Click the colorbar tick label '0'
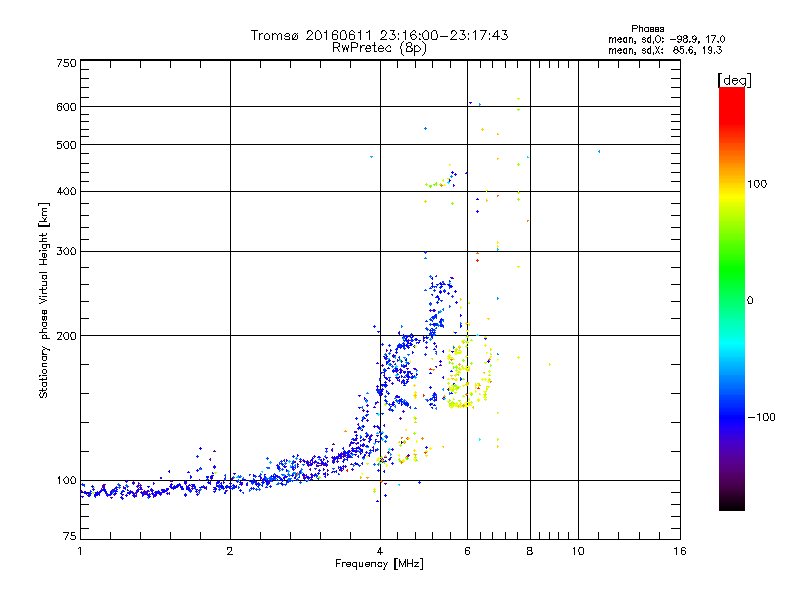Screen dimensions: 800x600 pos(750,301)
